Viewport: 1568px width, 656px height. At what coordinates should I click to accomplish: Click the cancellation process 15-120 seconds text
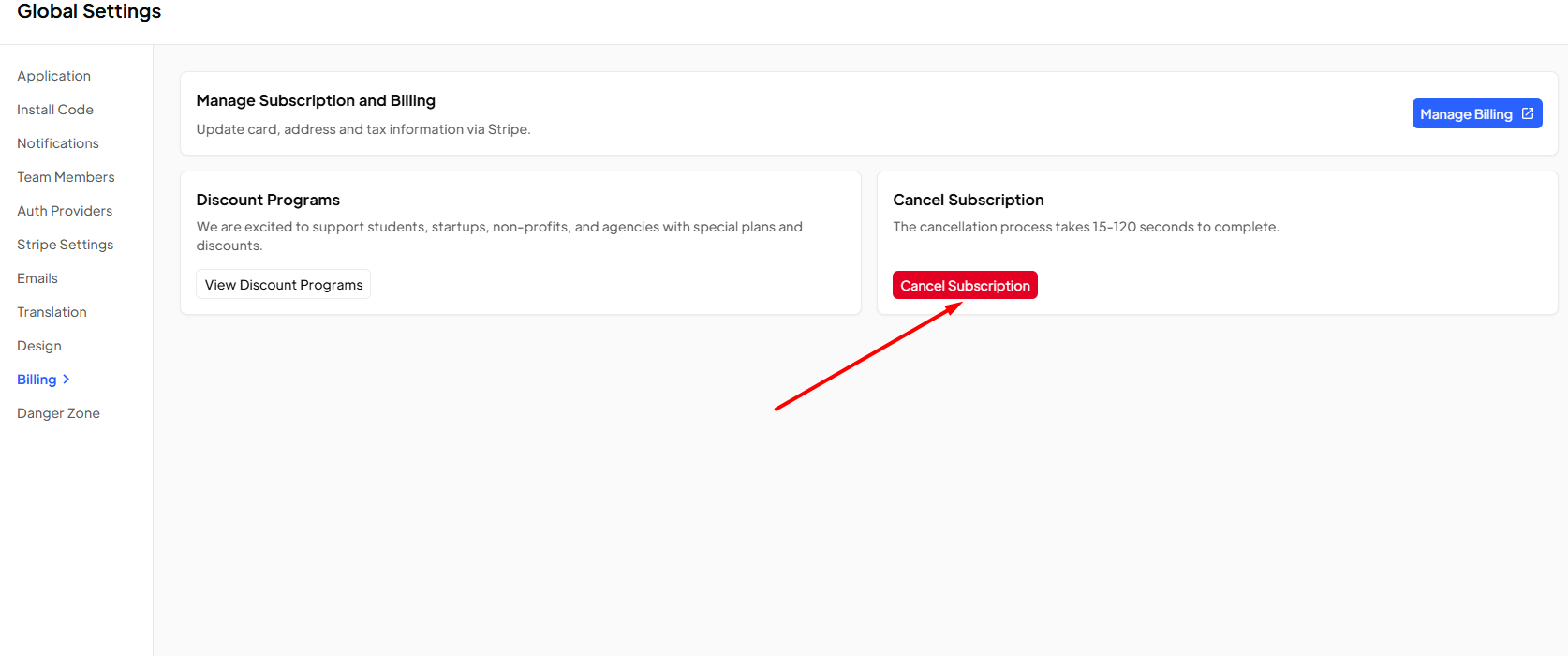click(1086, 227)
